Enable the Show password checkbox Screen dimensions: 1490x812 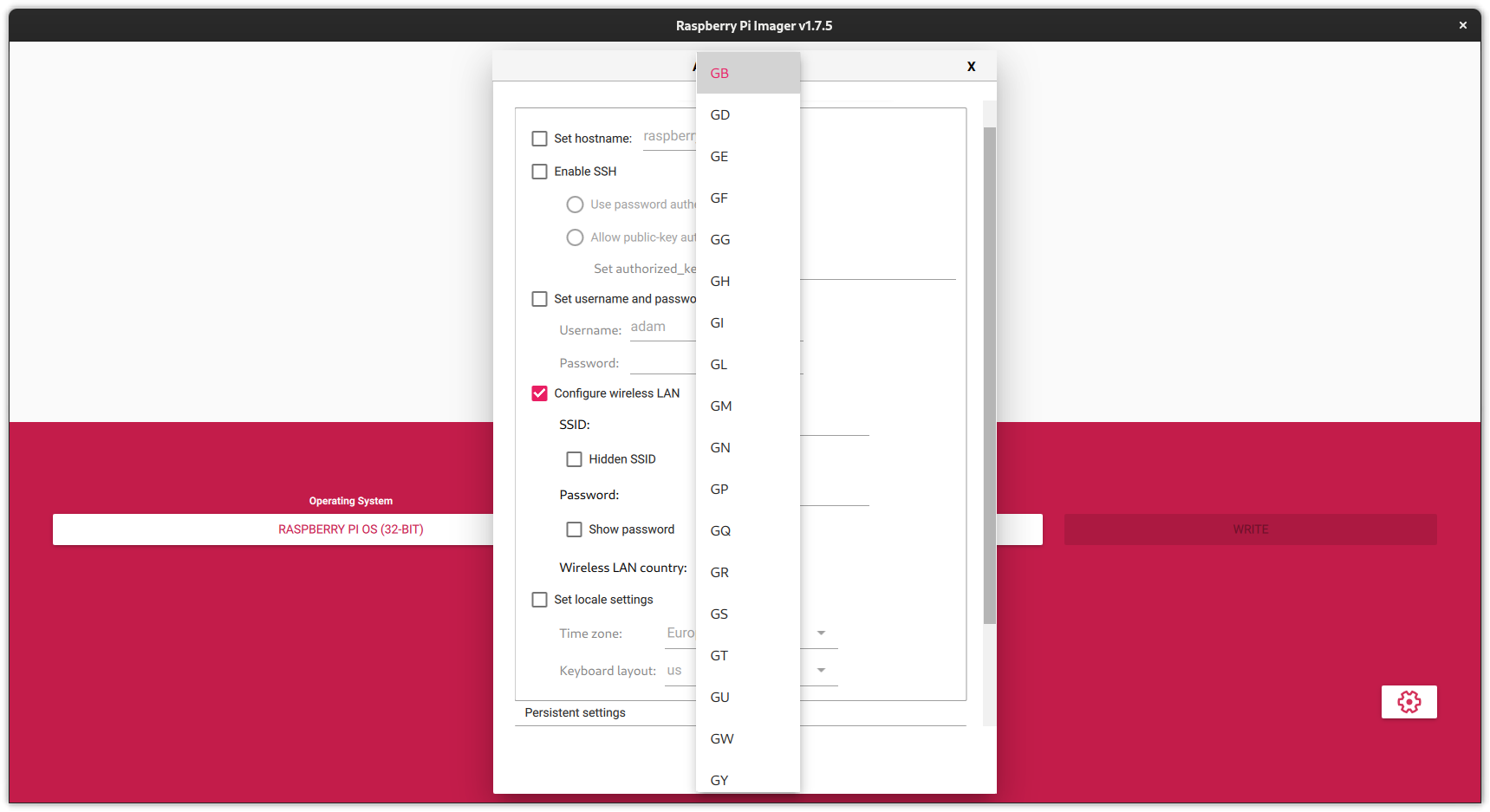574,529
